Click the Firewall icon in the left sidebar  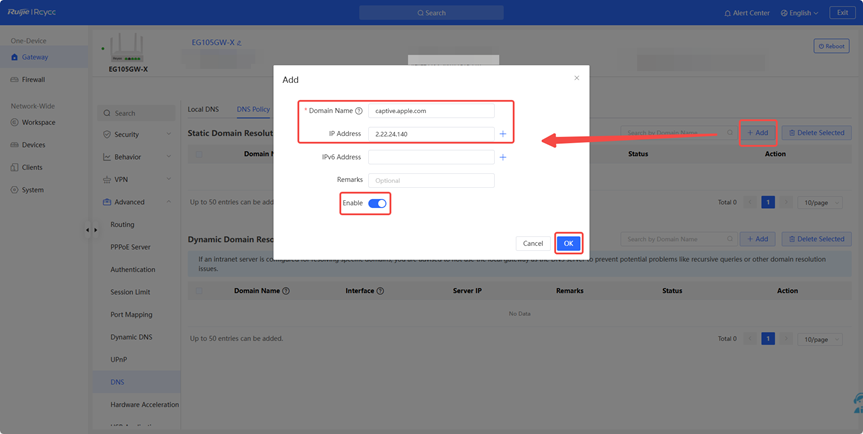click(15, 79)
